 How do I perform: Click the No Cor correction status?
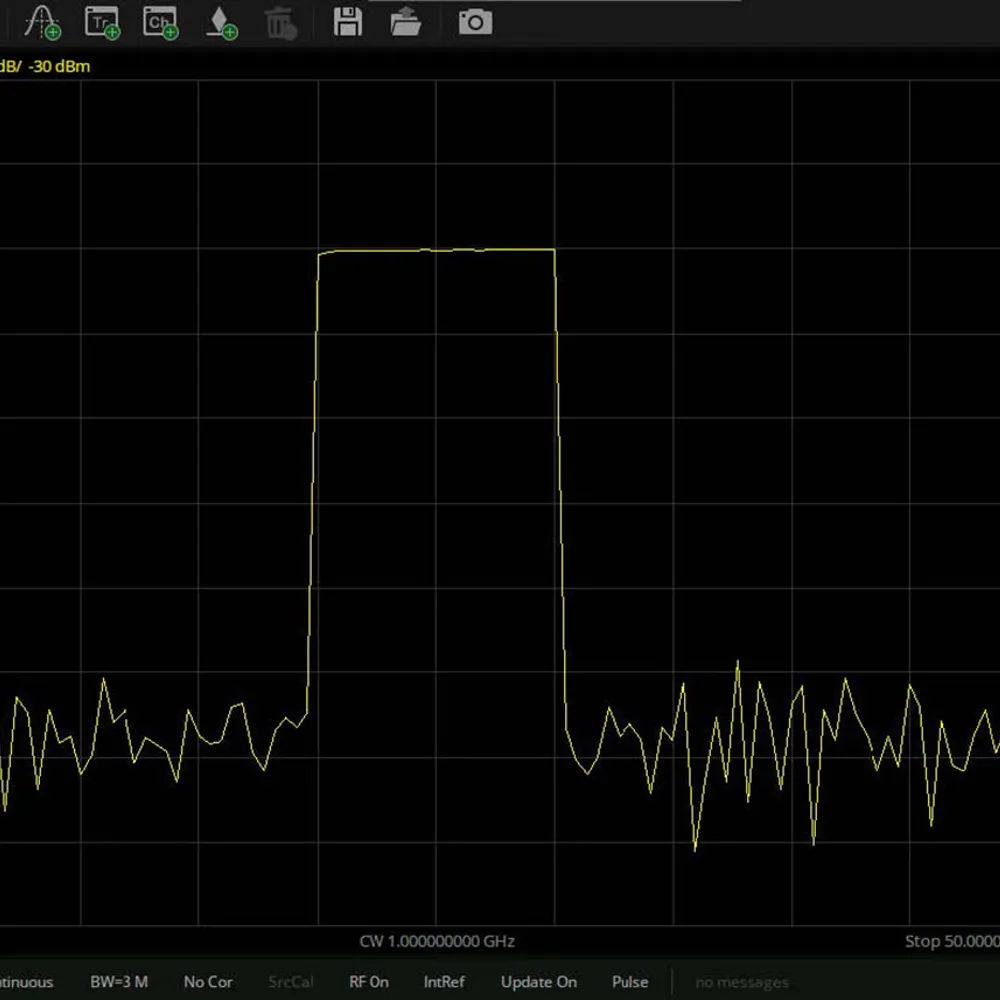[208, 982]
